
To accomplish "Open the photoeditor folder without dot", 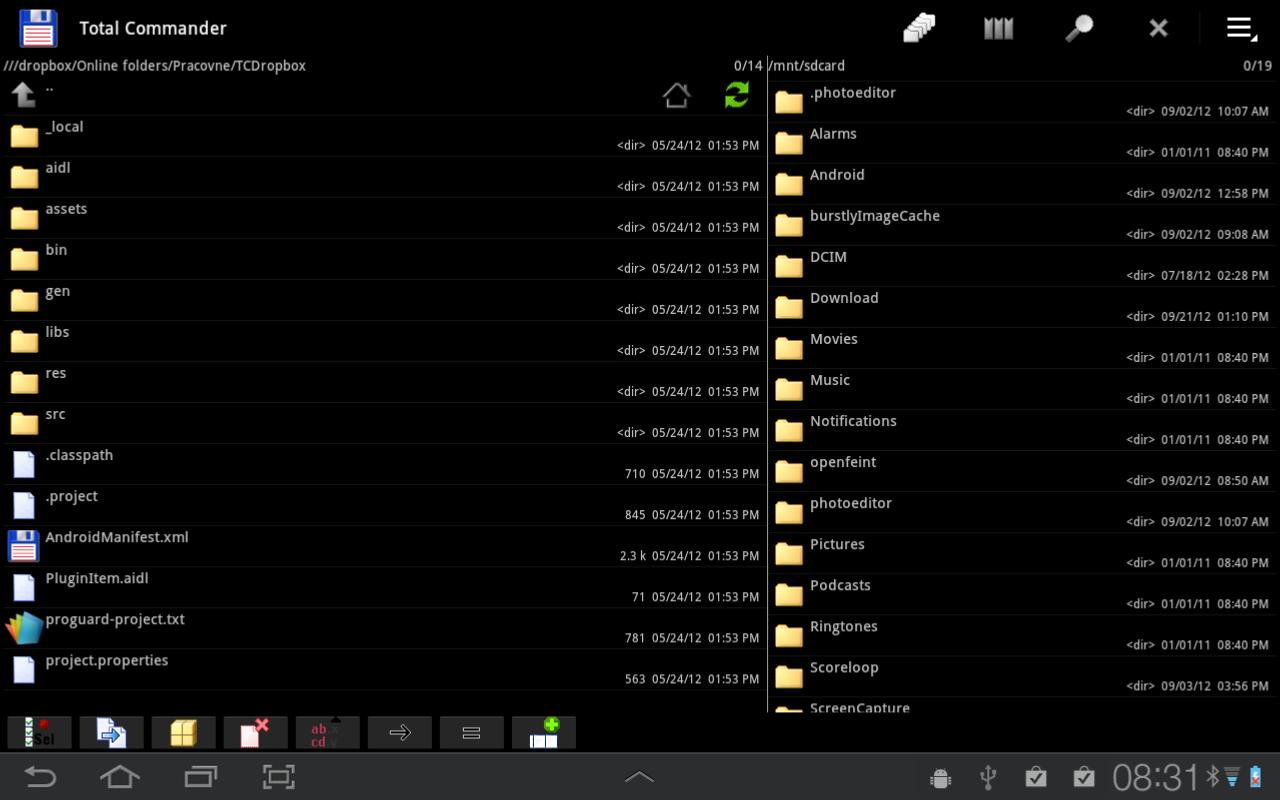I will coord(1024,512).
